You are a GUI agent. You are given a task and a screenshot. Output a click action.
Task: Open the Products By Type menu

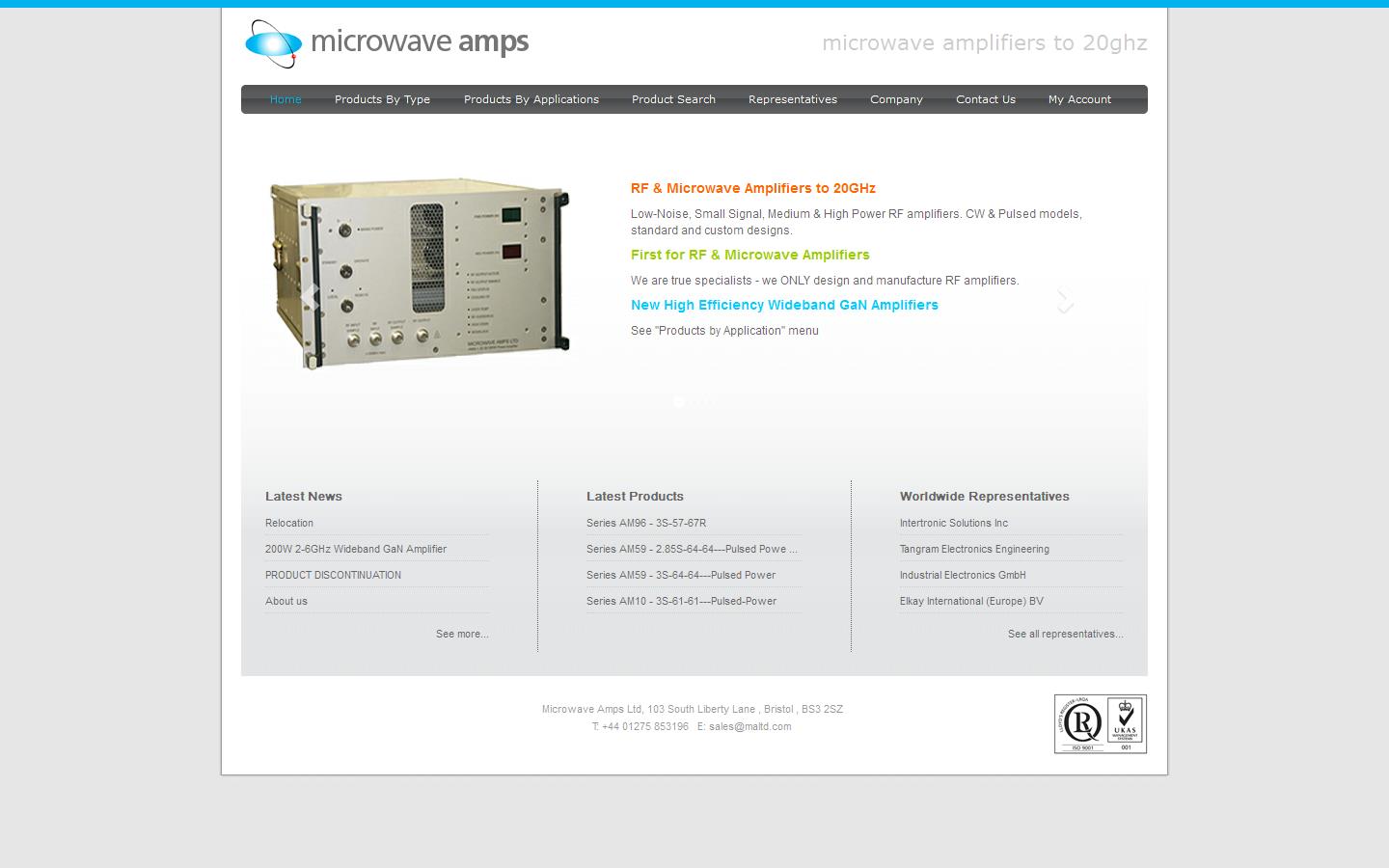pyautogui.click(x=382, y=99)
